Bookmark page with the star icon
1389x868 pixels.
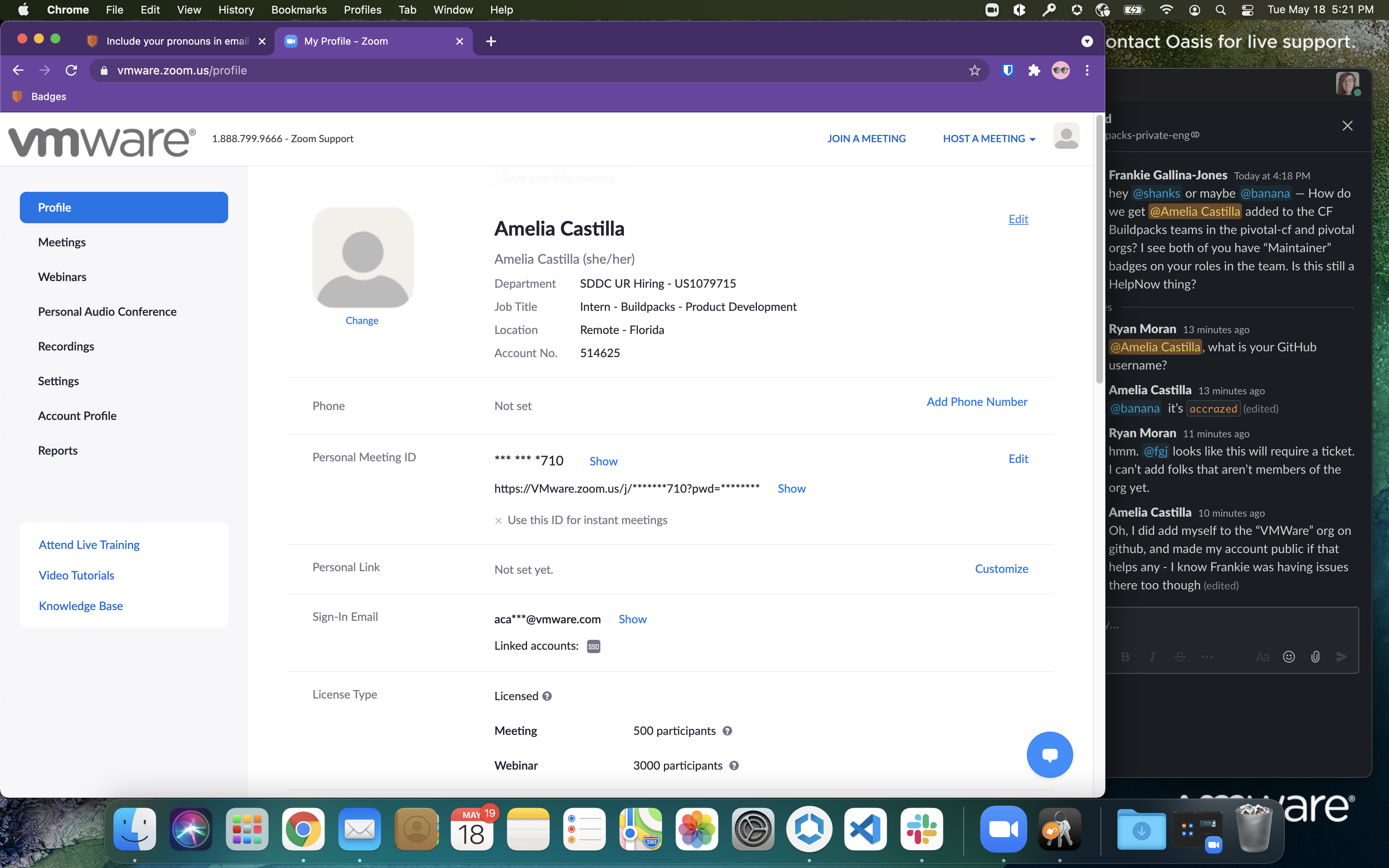pos(975,70)
